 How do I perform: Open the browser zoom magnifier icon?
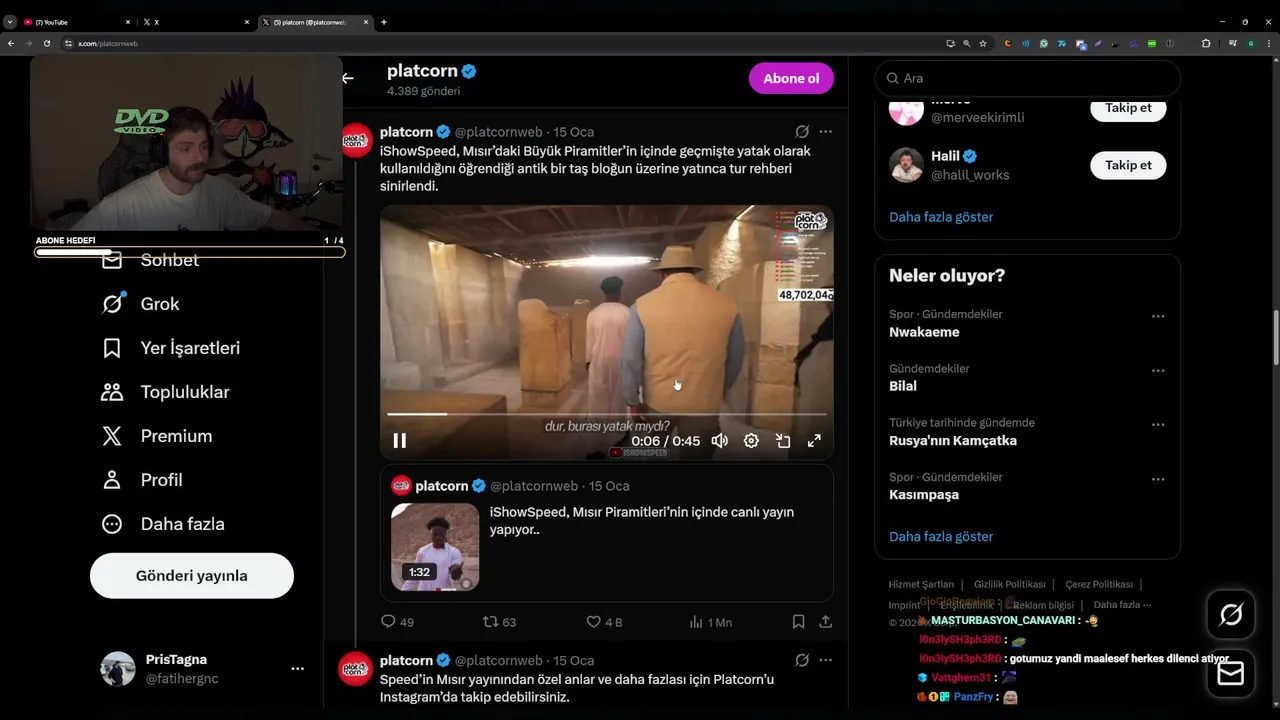point(966,44)
